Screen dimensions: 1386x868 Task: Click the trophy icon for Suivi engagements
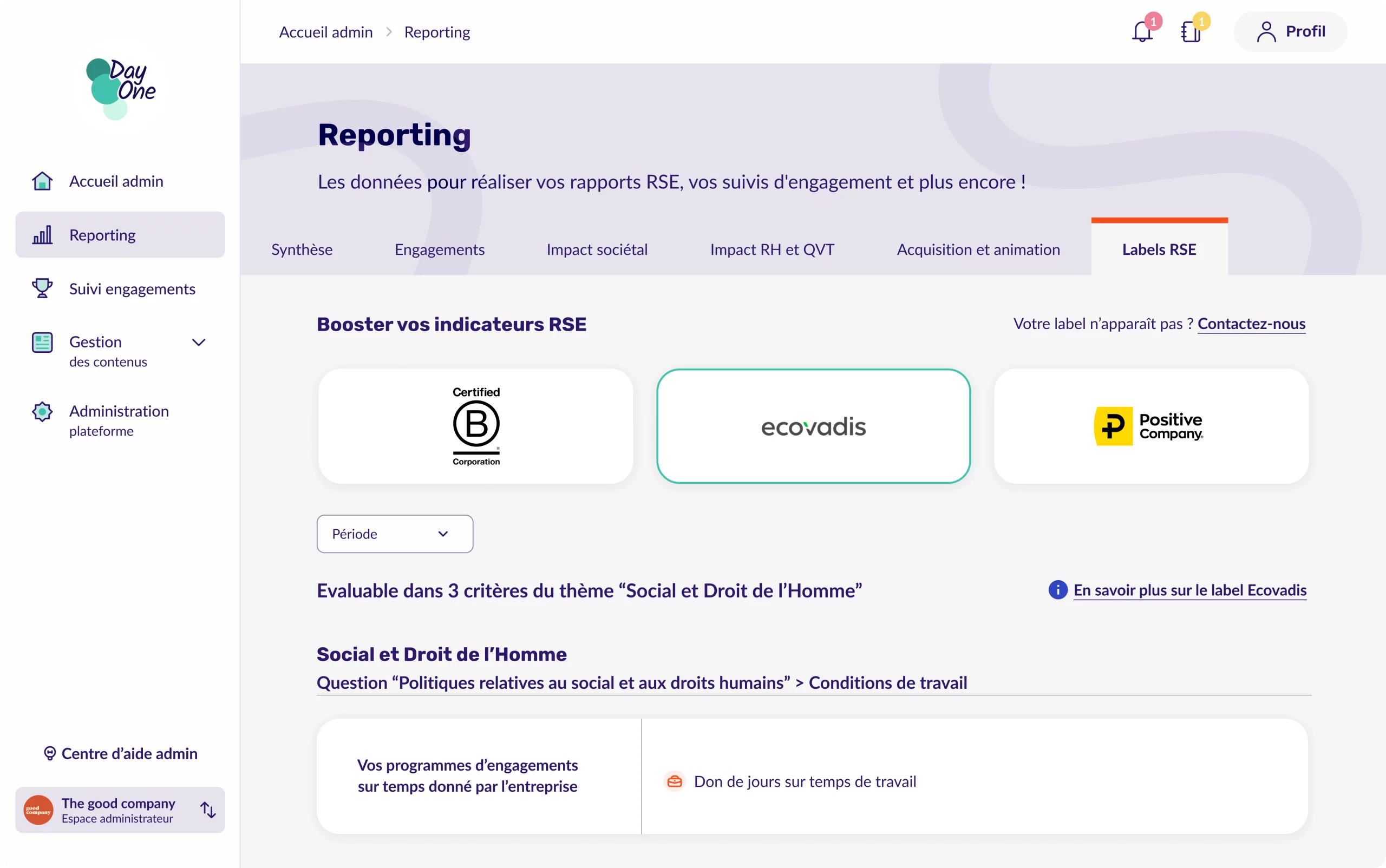pyautogui.click(x=42, y=288)
